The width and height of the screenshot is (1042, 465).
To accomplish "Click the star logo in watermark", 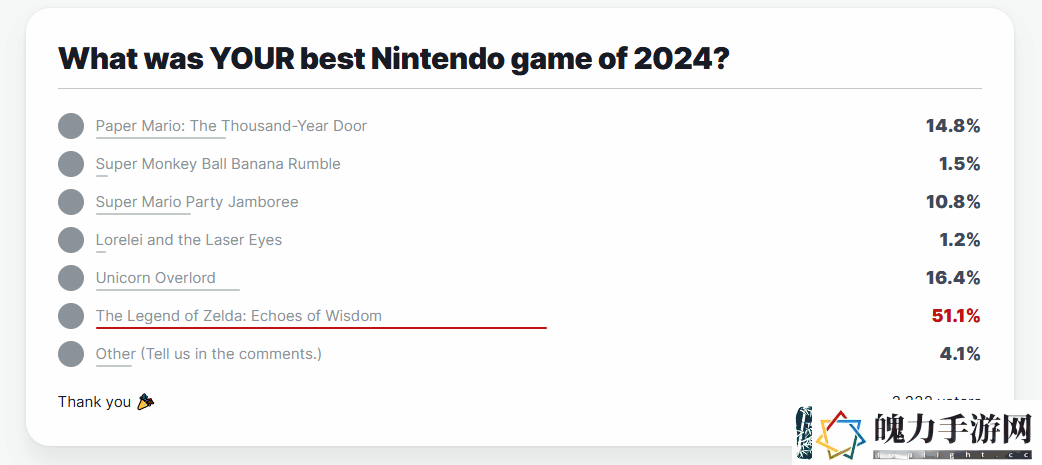I will tap(841, 436).
